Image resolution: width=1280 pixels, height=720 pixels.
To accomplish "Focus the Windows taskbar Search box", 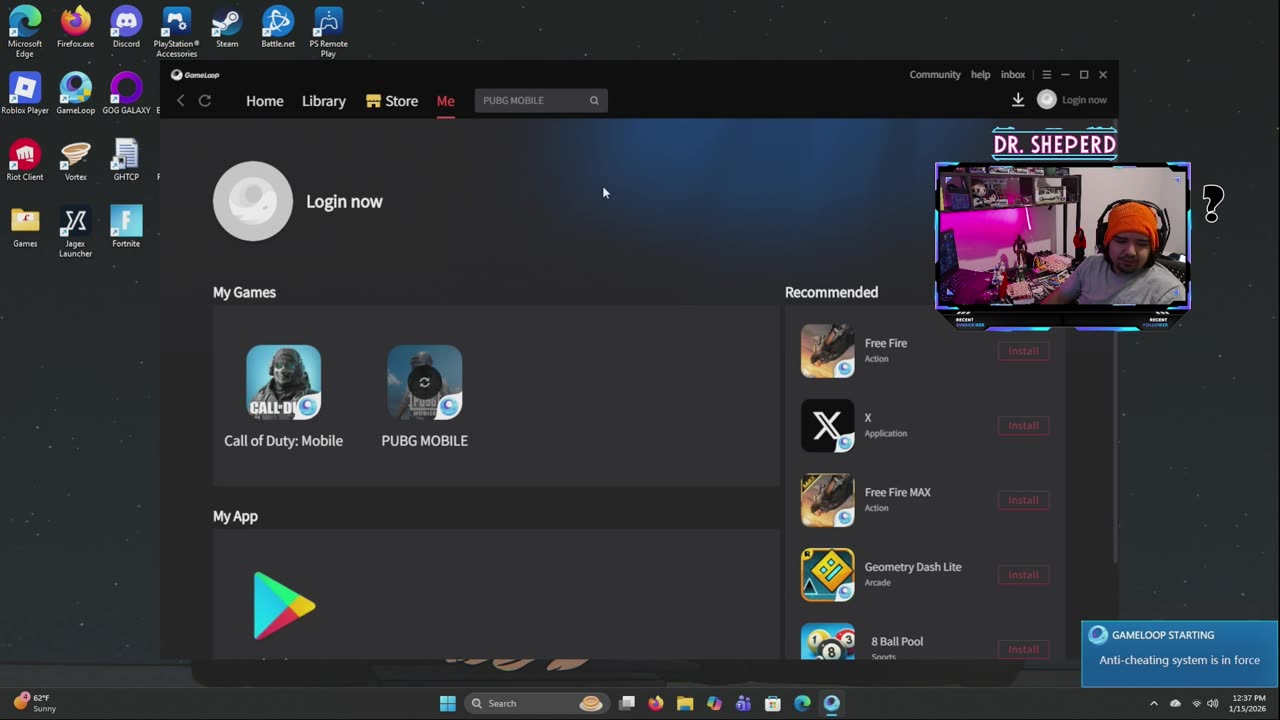I will click(538, 703).
